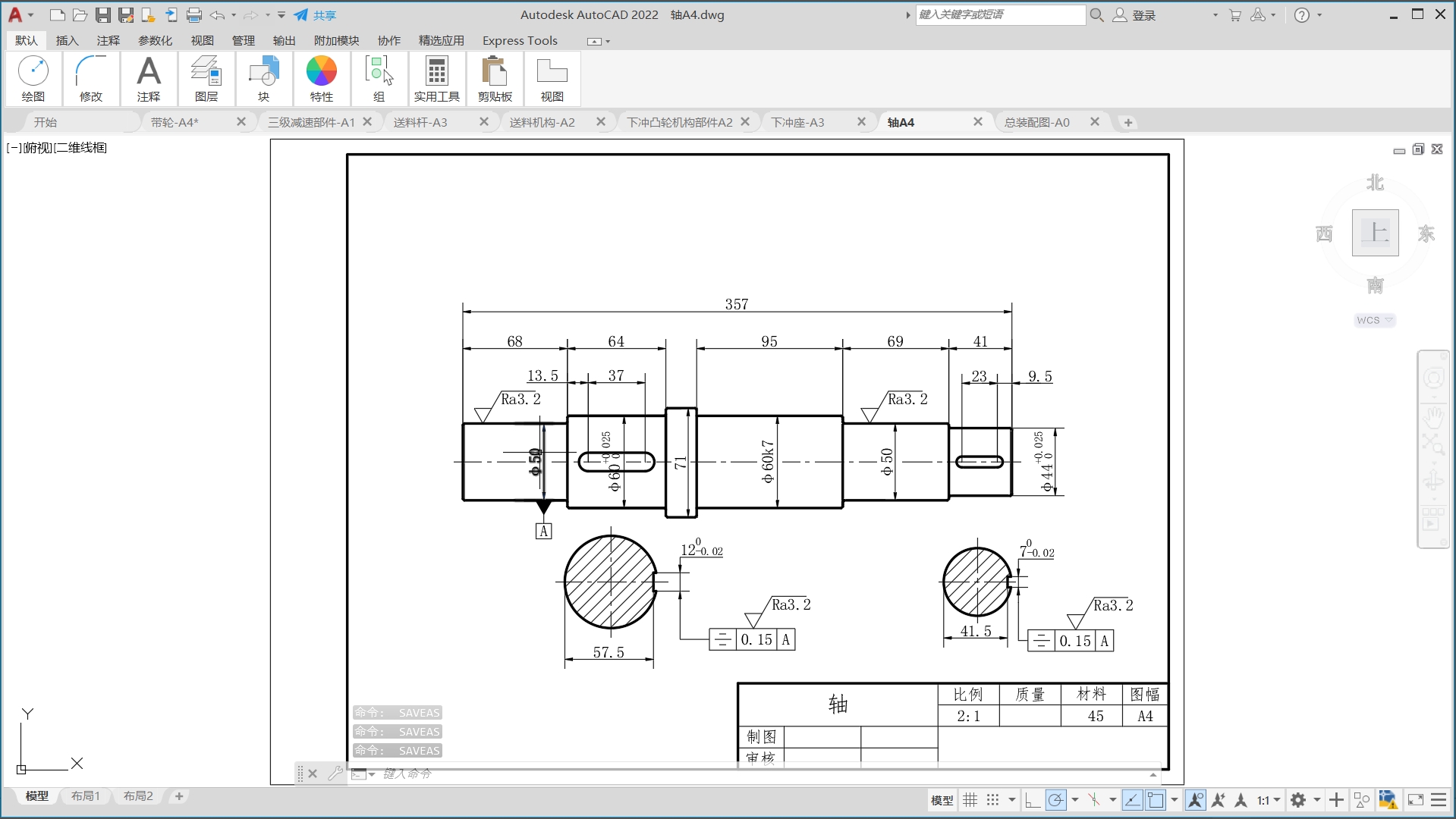Expand the Object snap settings dropdown arrow
The width and height of the screenshot is (1456, 819).
click(x=1175, y=800)
